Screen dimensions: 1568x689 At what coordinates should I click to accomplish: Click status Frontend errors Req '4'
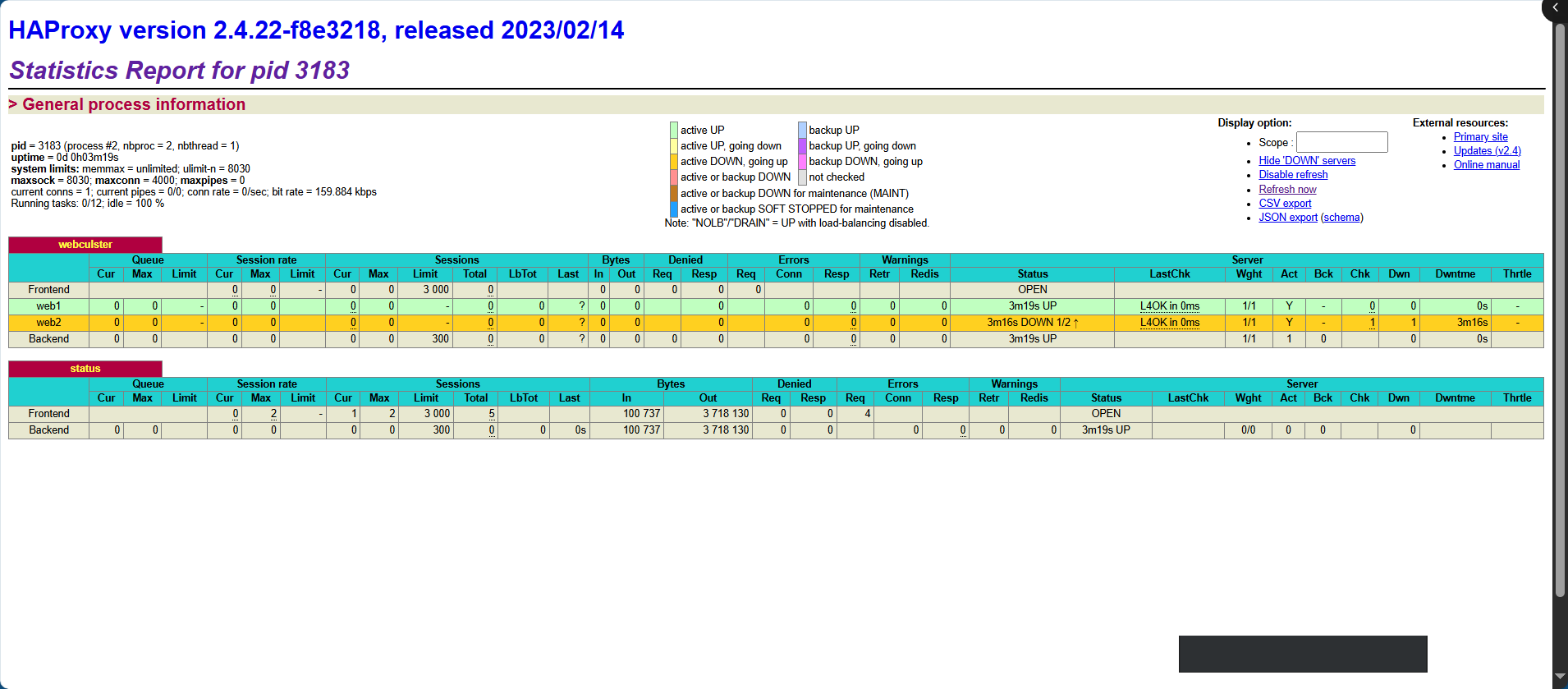click(867, 414)
